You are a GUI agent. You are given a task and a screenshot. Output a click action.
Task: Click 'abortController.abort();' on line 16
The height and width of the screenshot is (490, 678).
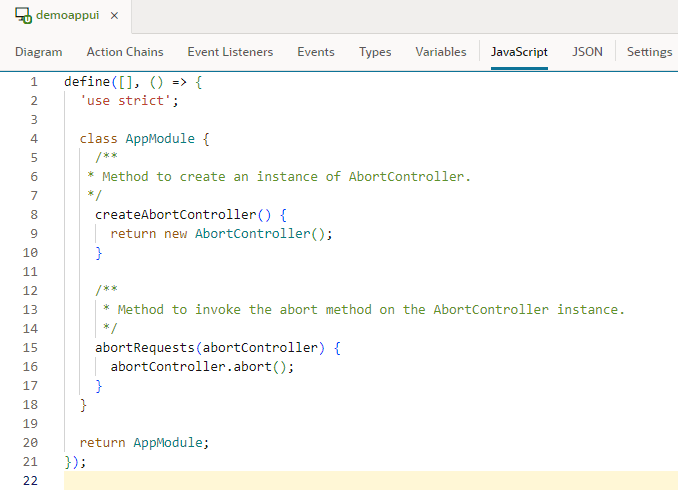[x=202, y=367]
